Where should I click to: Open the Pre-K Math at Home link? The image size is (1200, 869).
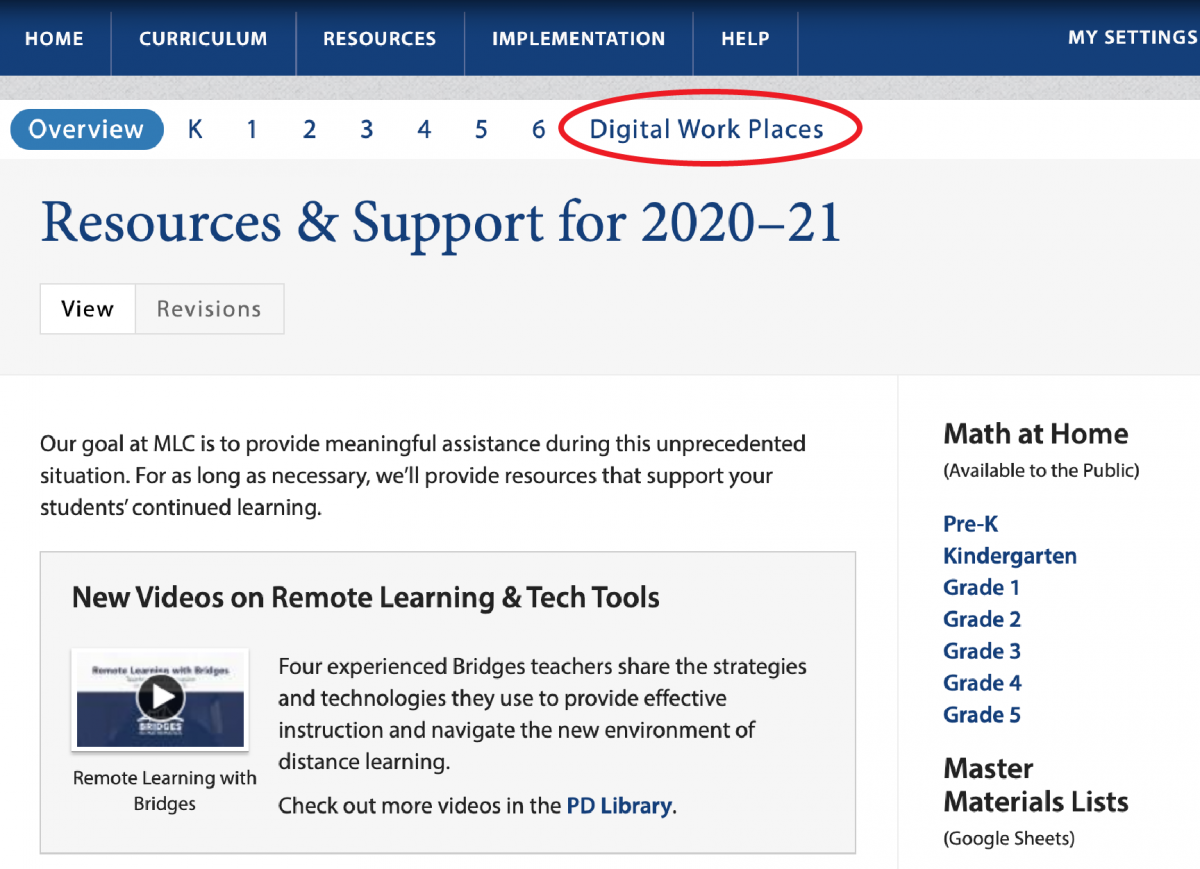tap(971, 524)
